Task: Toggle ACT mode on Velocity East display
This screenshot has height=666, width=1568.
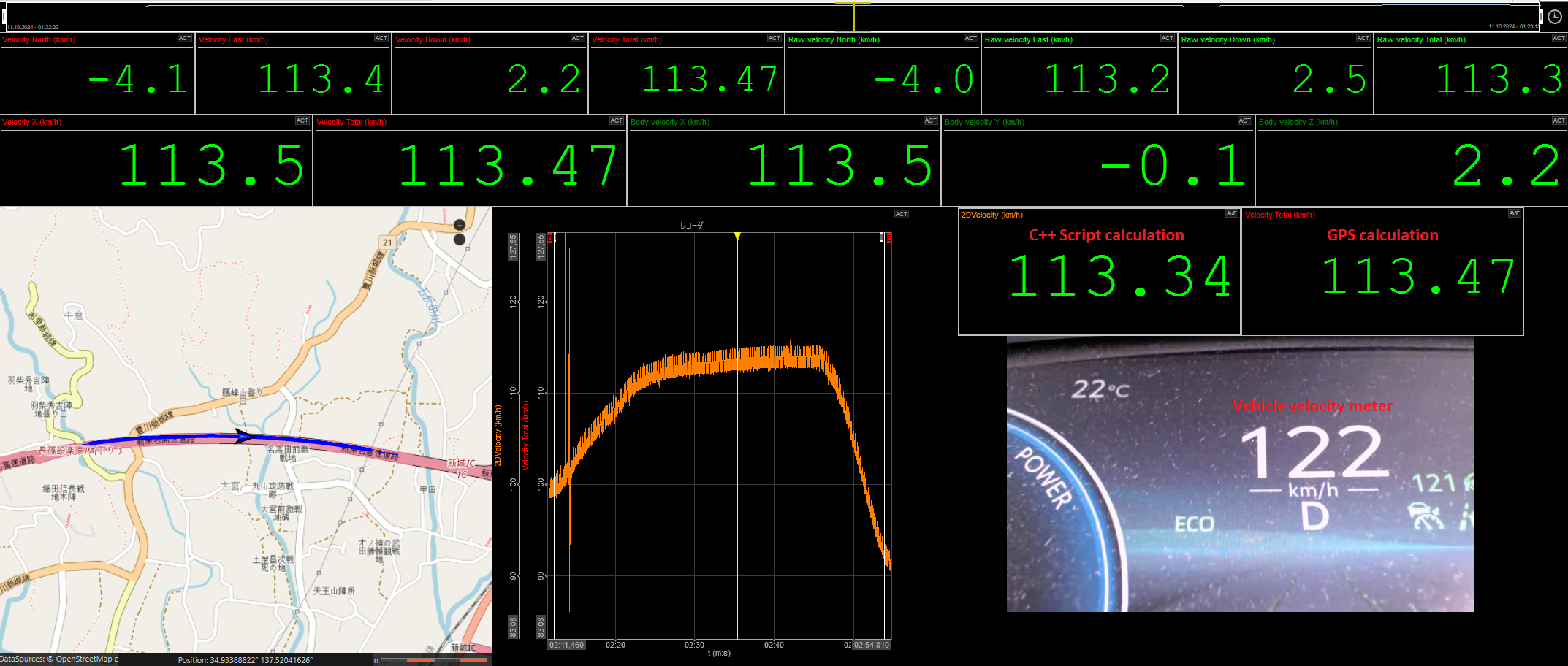Action: click(x=381, y=39)
